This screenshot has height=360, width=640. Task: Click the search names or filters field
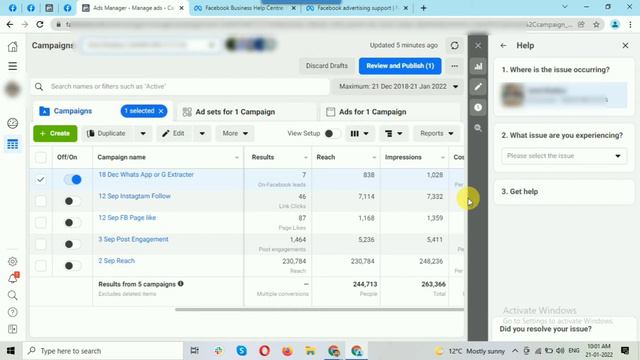coord(180,87)
